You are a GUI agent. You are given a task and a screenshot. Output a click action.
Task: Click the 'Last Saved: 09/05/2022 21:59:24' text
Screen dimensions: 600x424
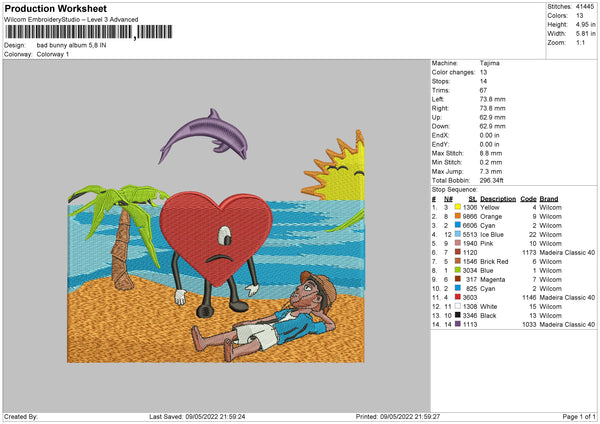[x=197, y=416]
